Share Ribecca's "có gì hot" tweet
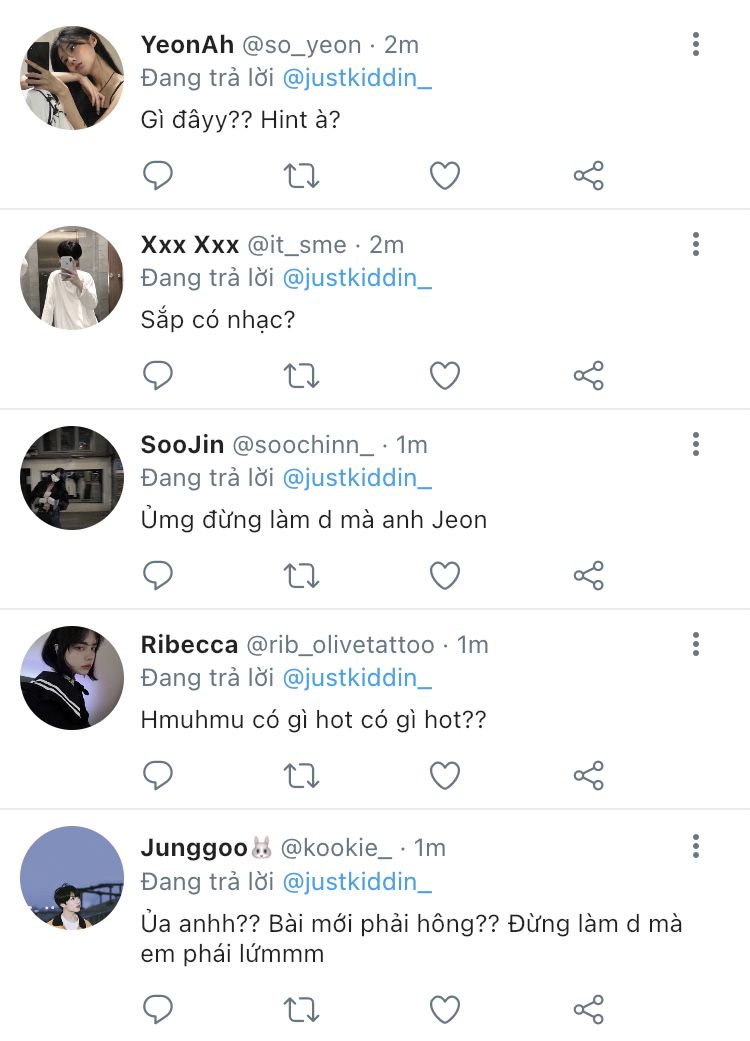The height and width of the screenshot is (1041, 750). point(589,775)
